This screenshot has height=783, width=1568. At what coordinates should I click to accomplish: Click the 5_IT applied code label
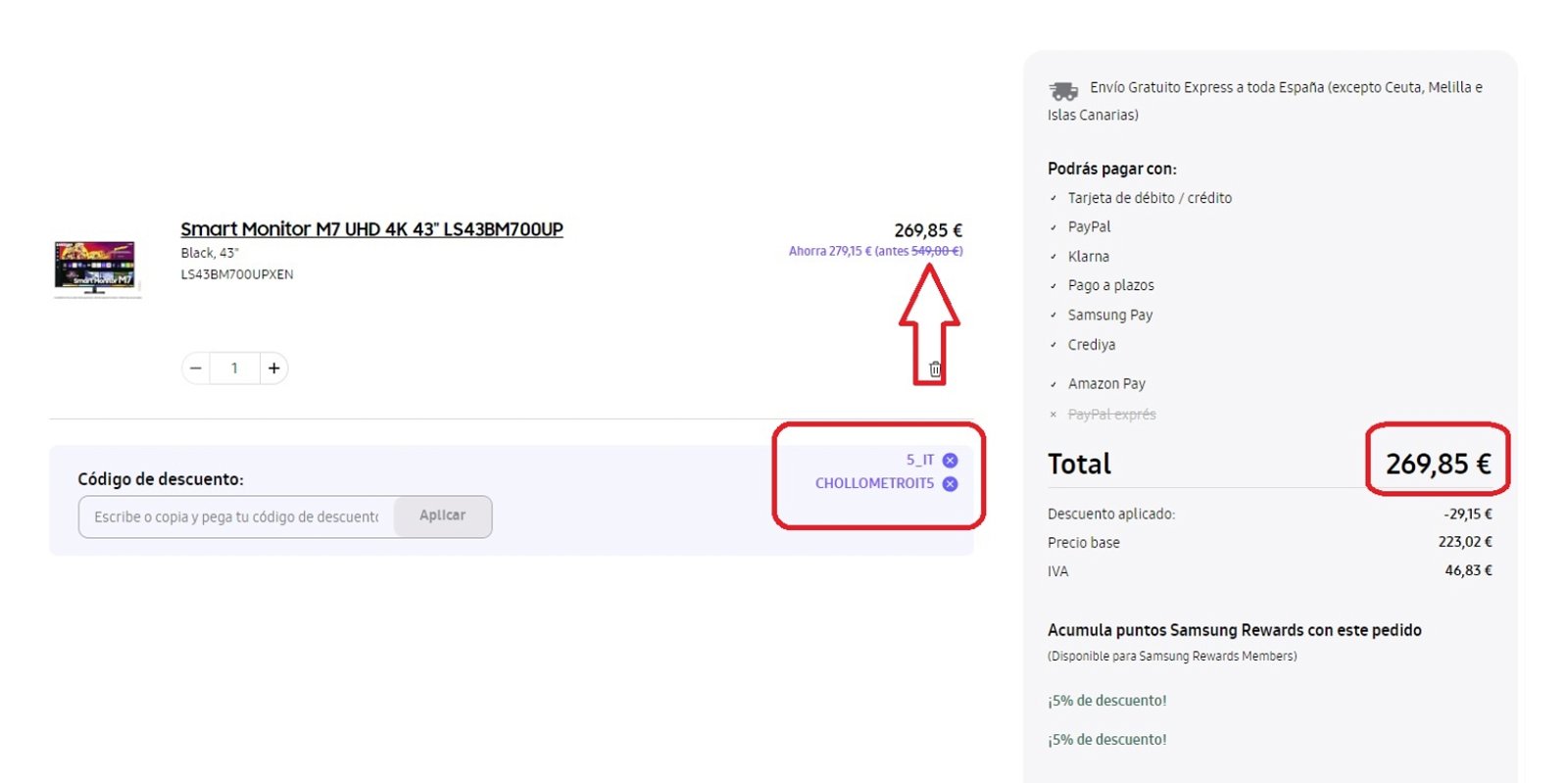pyautogui.click(x=920, y=460)
